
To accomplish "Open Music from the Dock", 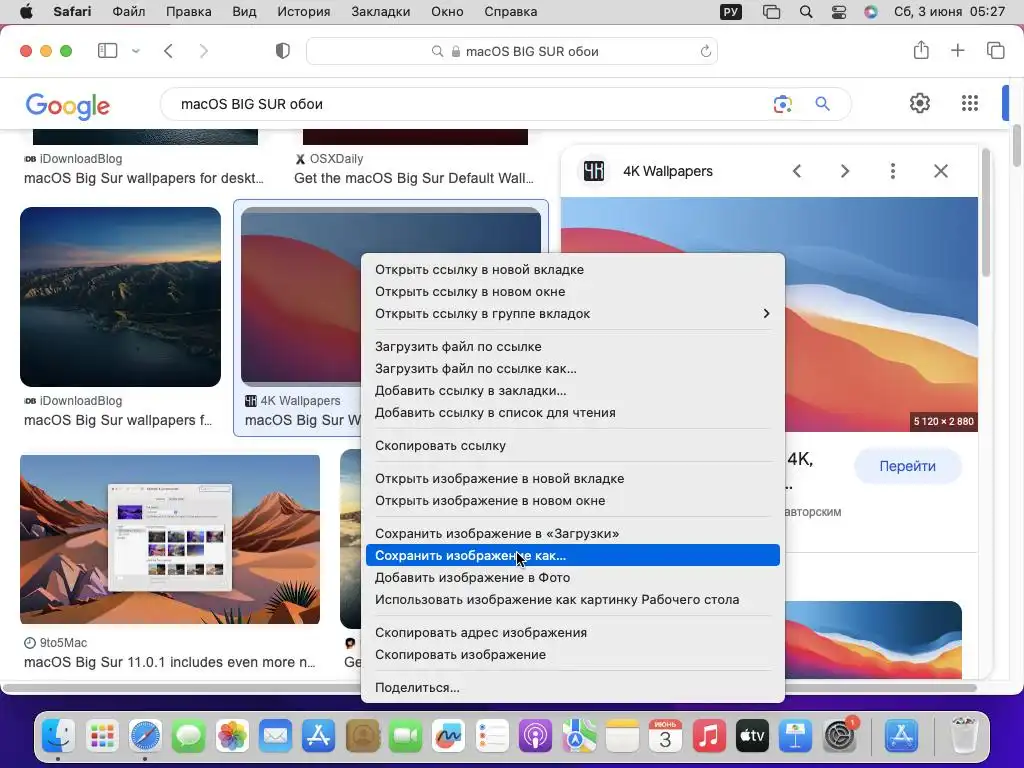I will [x=709, y=736].
